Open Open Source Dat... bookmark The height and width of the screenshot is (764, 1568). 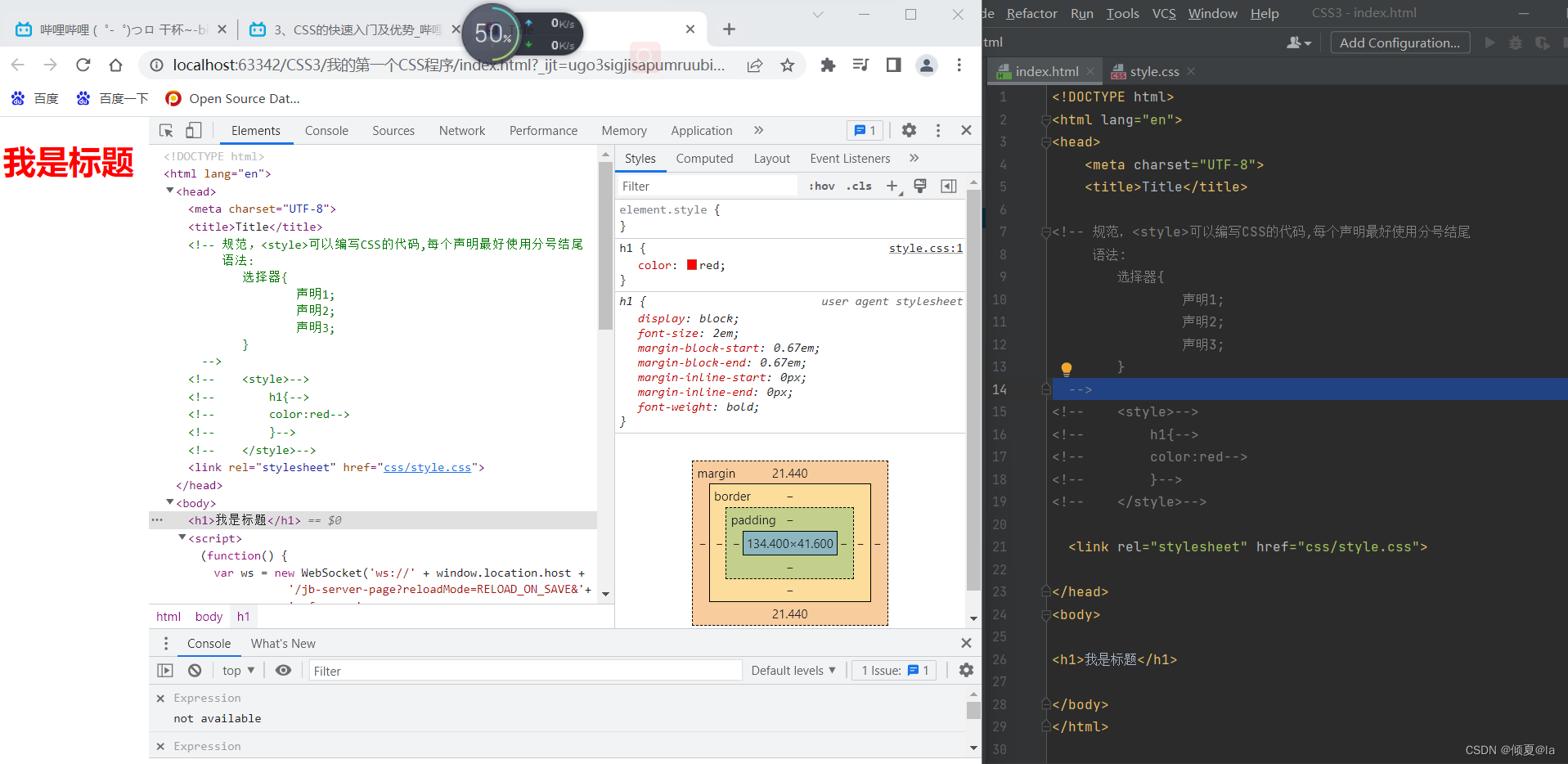tap(232, 98)
